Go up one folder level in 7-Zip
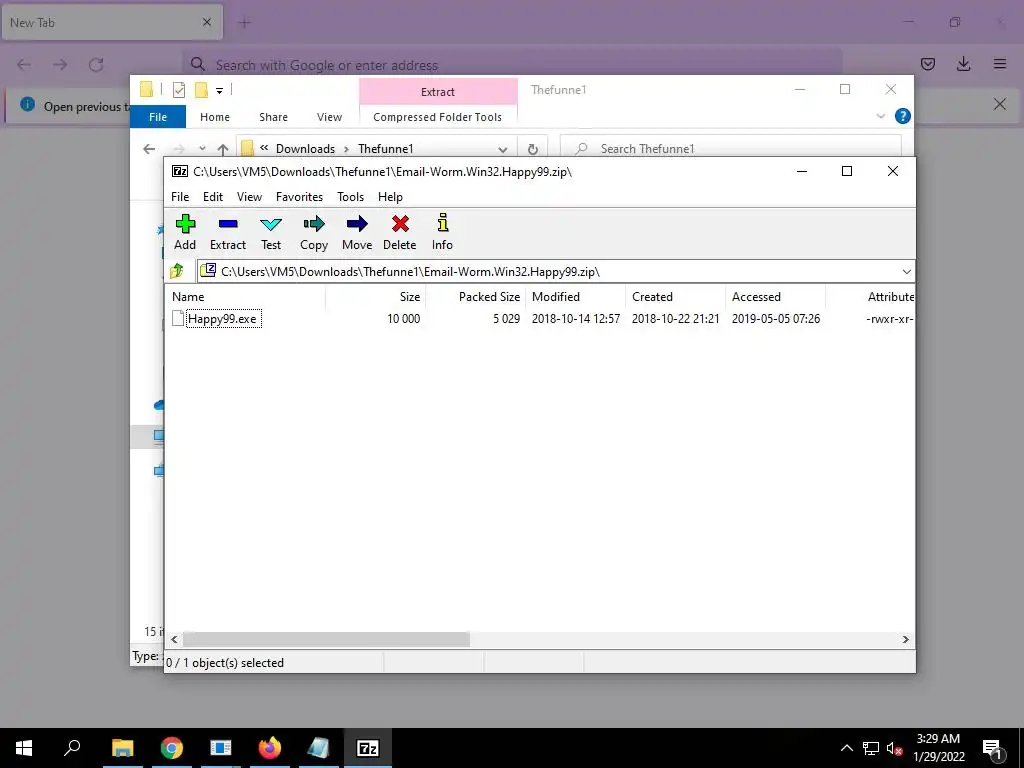The image size is (1024, 768). (x=177, y=271)
